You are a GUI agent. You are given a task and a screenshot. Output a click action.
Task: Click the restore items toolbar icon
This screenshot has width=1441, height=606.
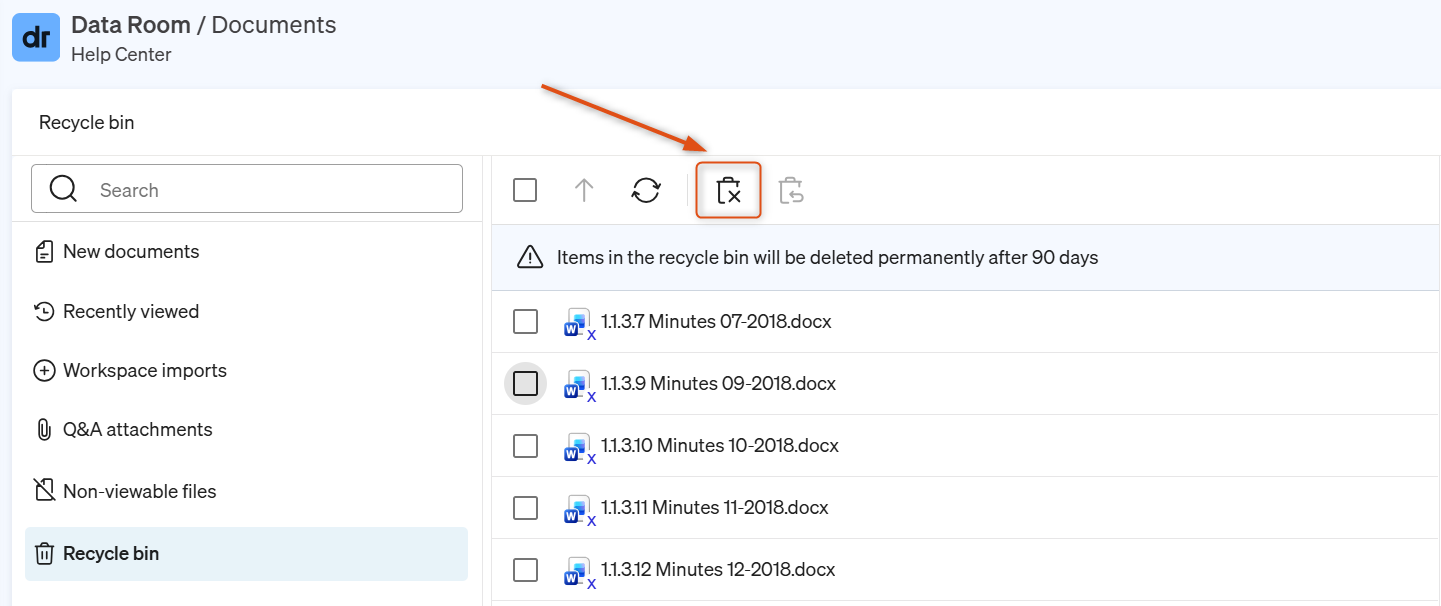coord(791,190)
